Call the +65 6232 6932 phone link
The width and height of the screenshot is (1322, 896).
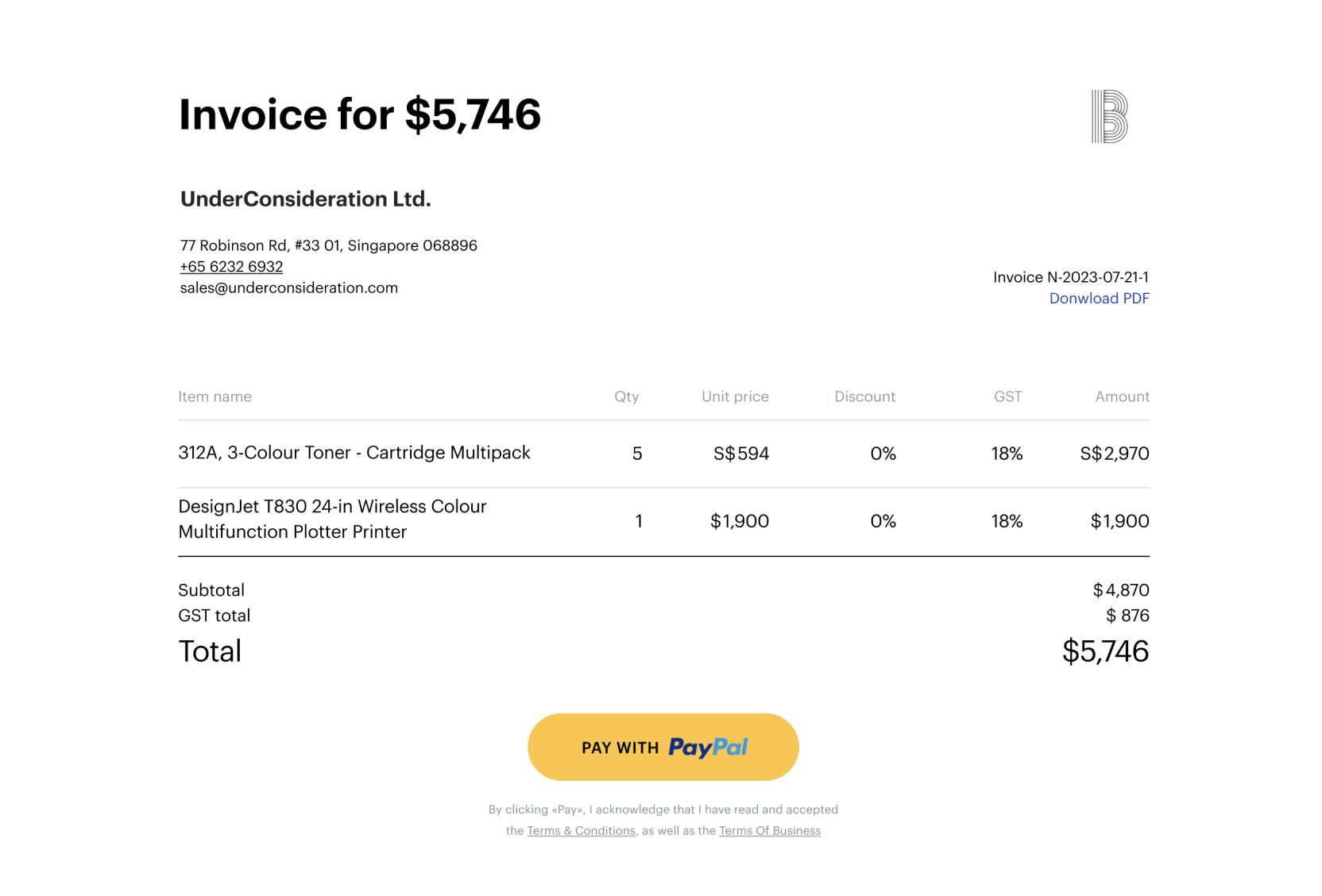(x=231, y=267)
